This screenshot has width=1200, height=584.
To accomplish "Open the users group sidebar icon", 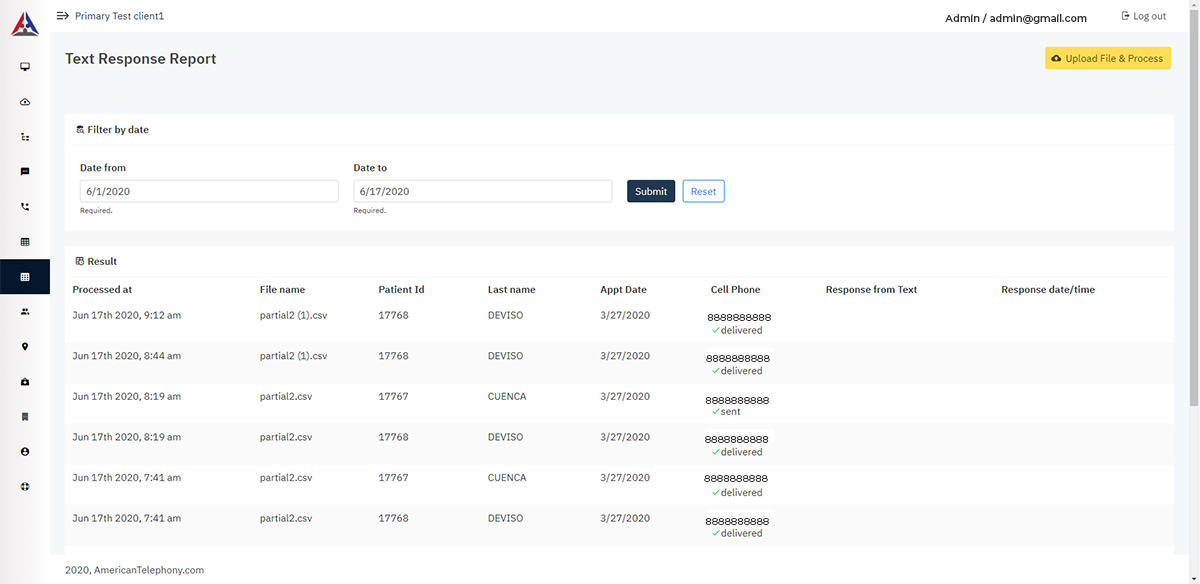I will click(25, 312).
